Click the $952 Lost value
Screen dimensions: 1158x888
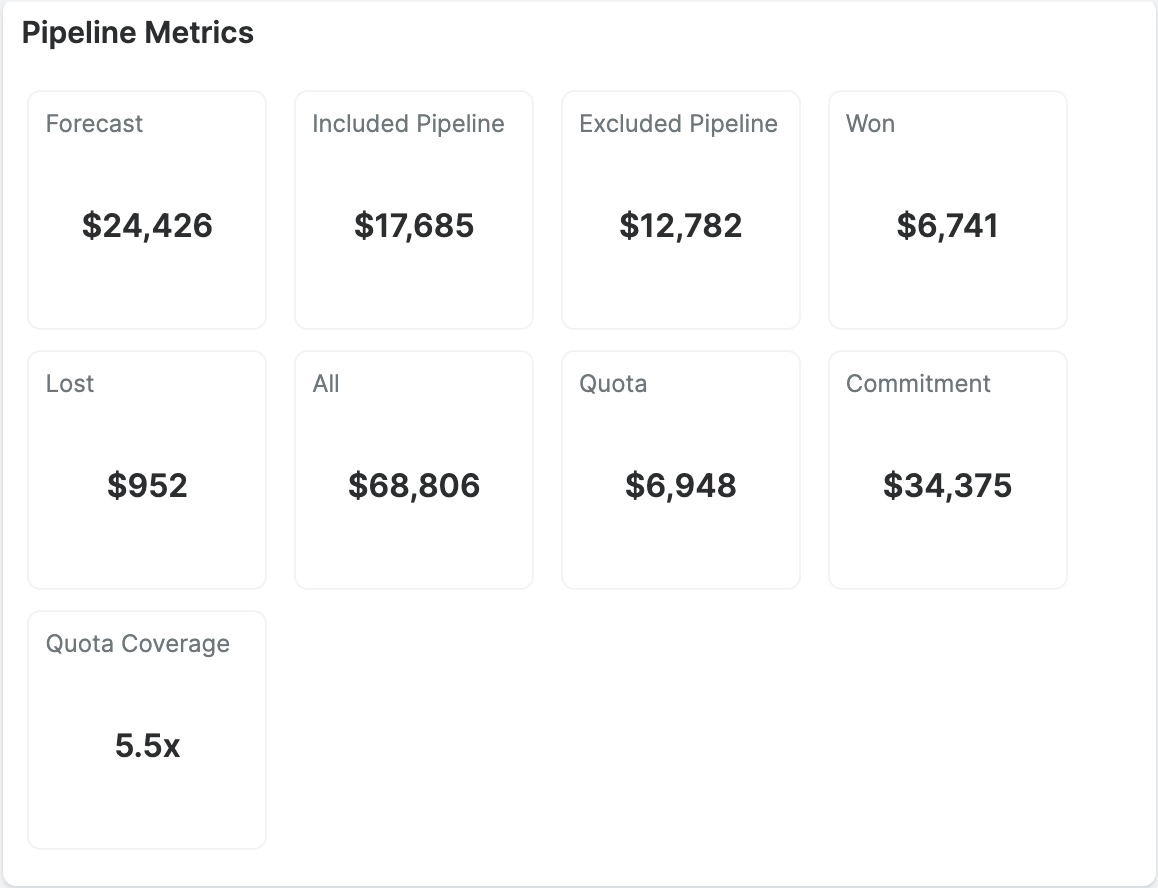tap(146, 486)
